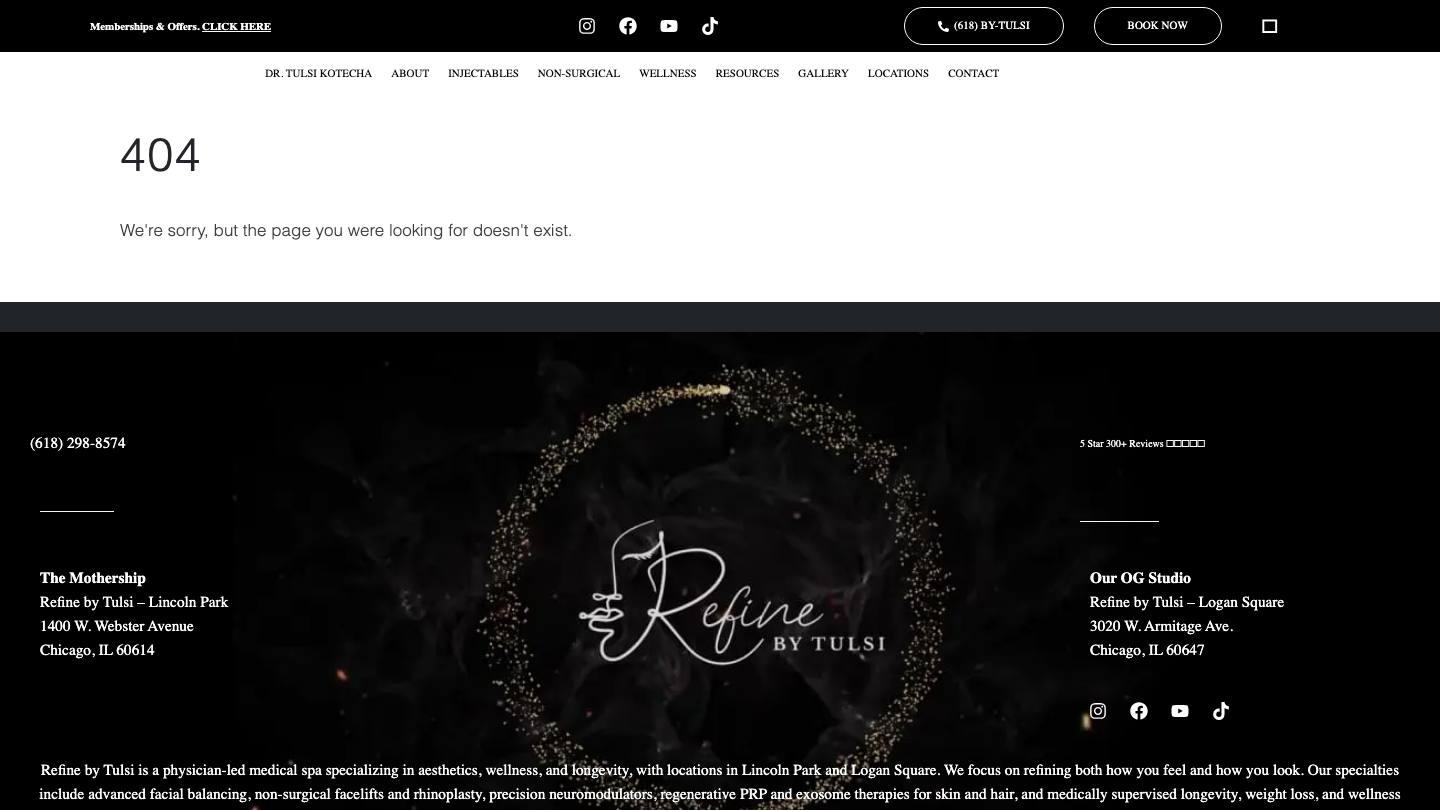Screen dimensions: 1440x810
Task: Click The Mothership heading
Action: click(93, 578)
